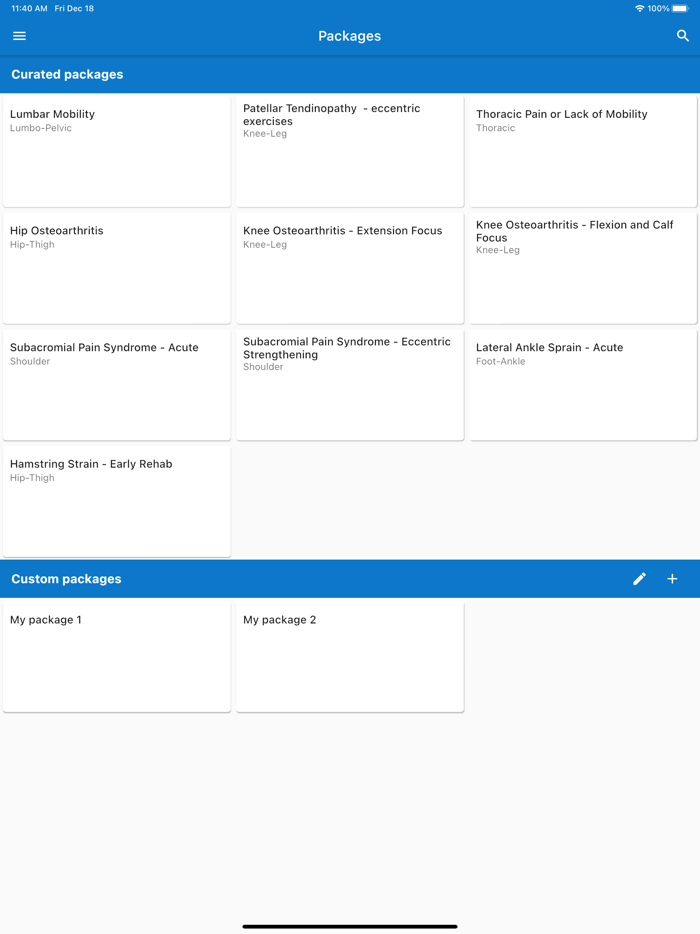This screenshot has width=700, height=934.
Task: Open Knee Osteoarthritis - Flexion and Calf Focus
Action: point(583,268)
